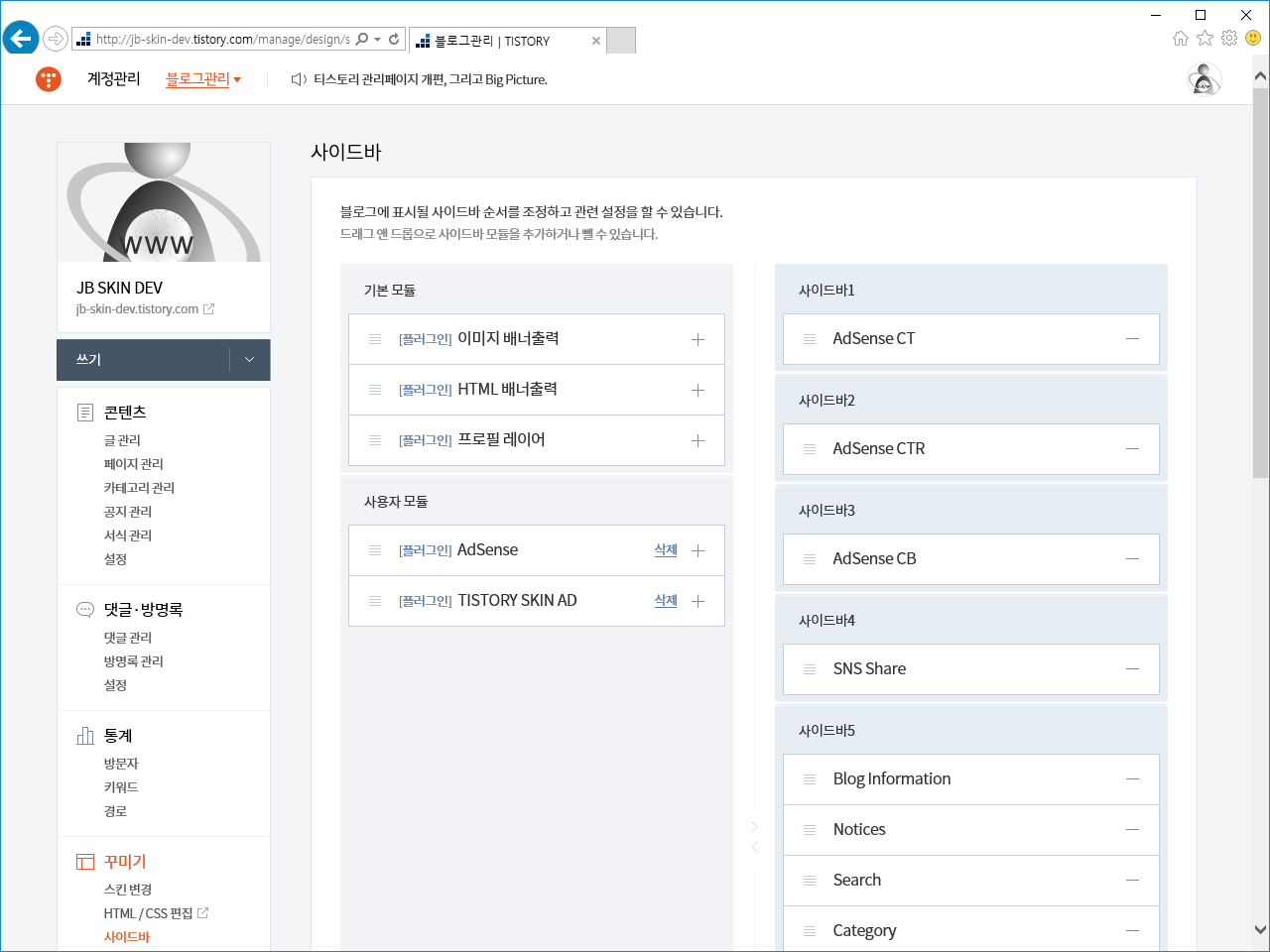Open browser favorites star icon
The image size is (1270, 952).
tap(1205, 39)
